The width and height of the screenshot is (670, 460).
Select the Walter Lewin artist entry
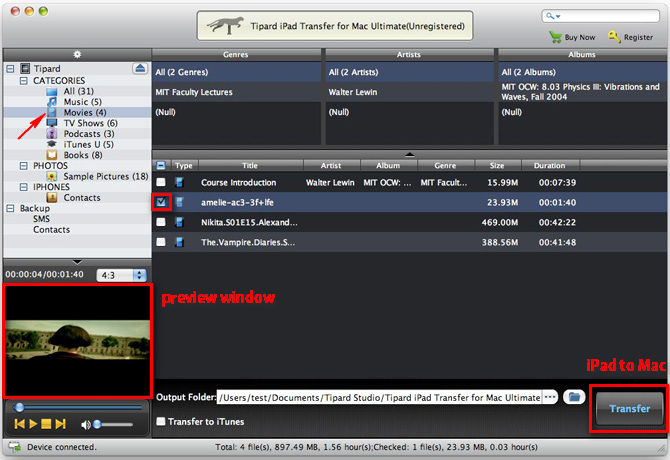[x=409, y=92]
